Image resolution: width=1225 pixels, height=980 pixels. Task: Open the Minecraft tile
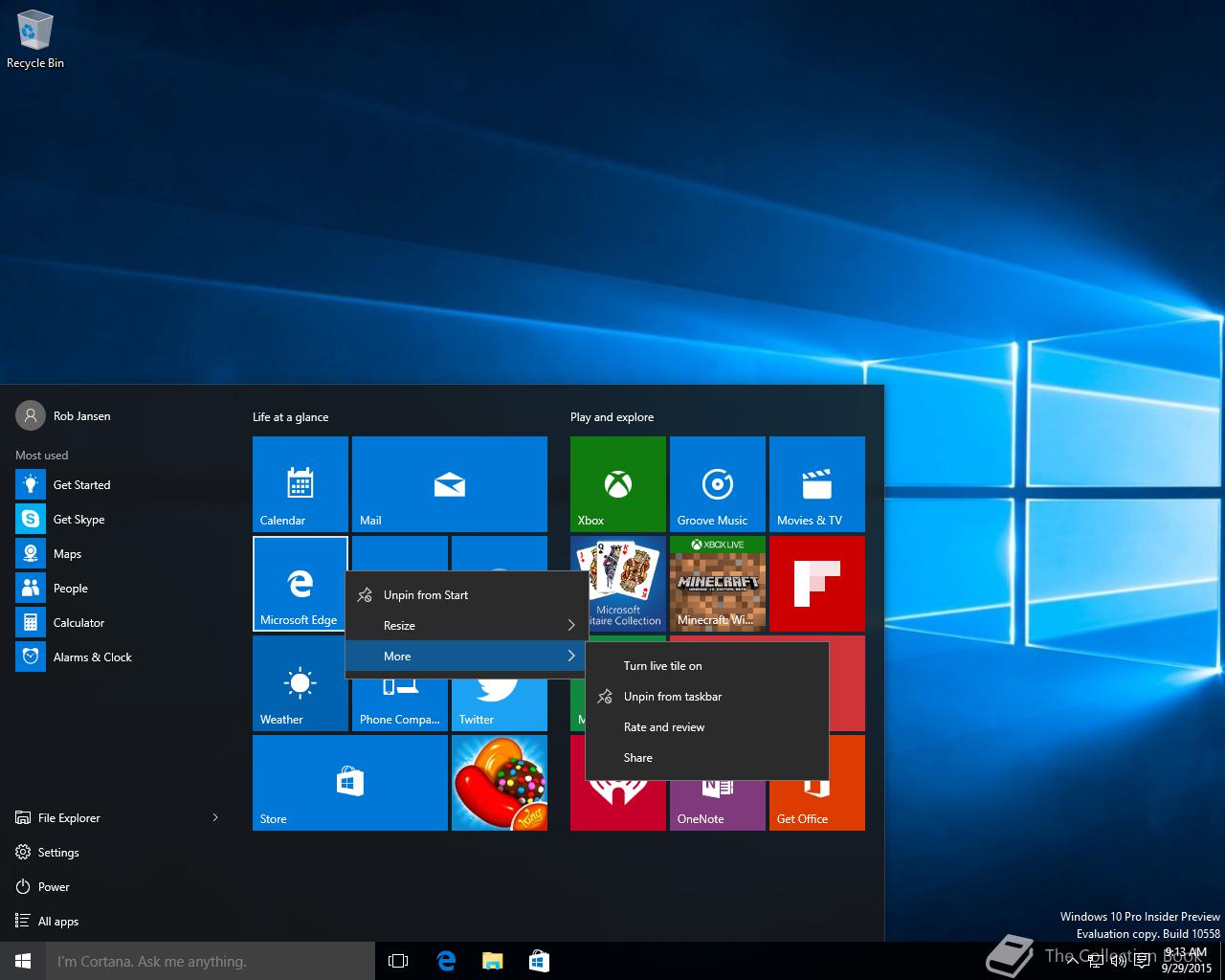[718, 584]
